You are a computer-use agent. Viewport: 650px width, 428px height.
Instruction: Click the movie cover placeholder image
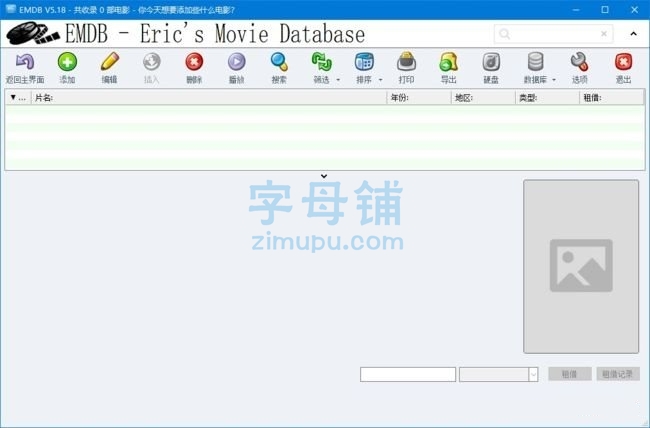pos(580,266)
